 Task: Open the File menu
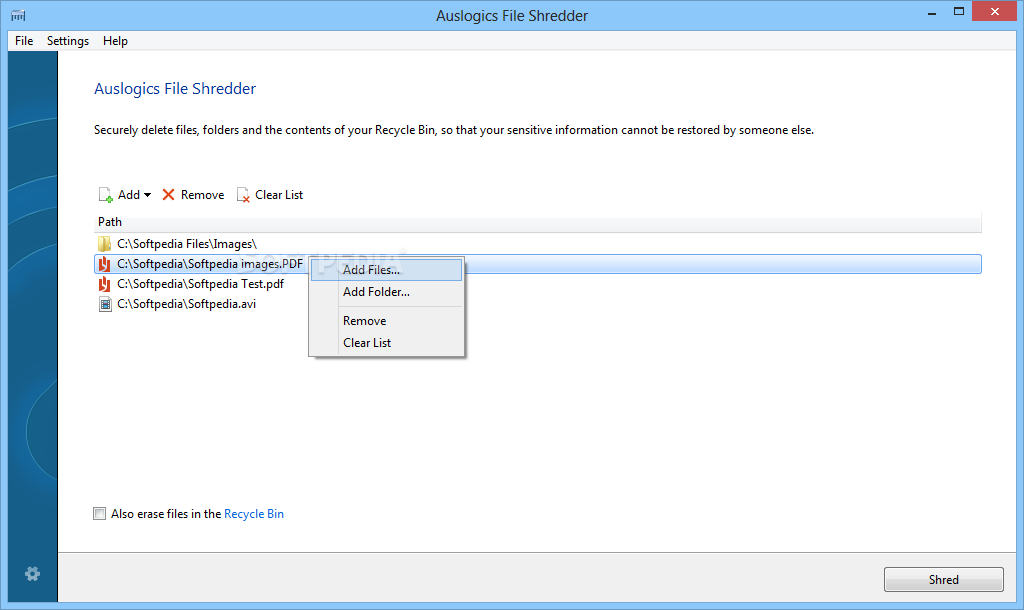(x=24, y=40)
